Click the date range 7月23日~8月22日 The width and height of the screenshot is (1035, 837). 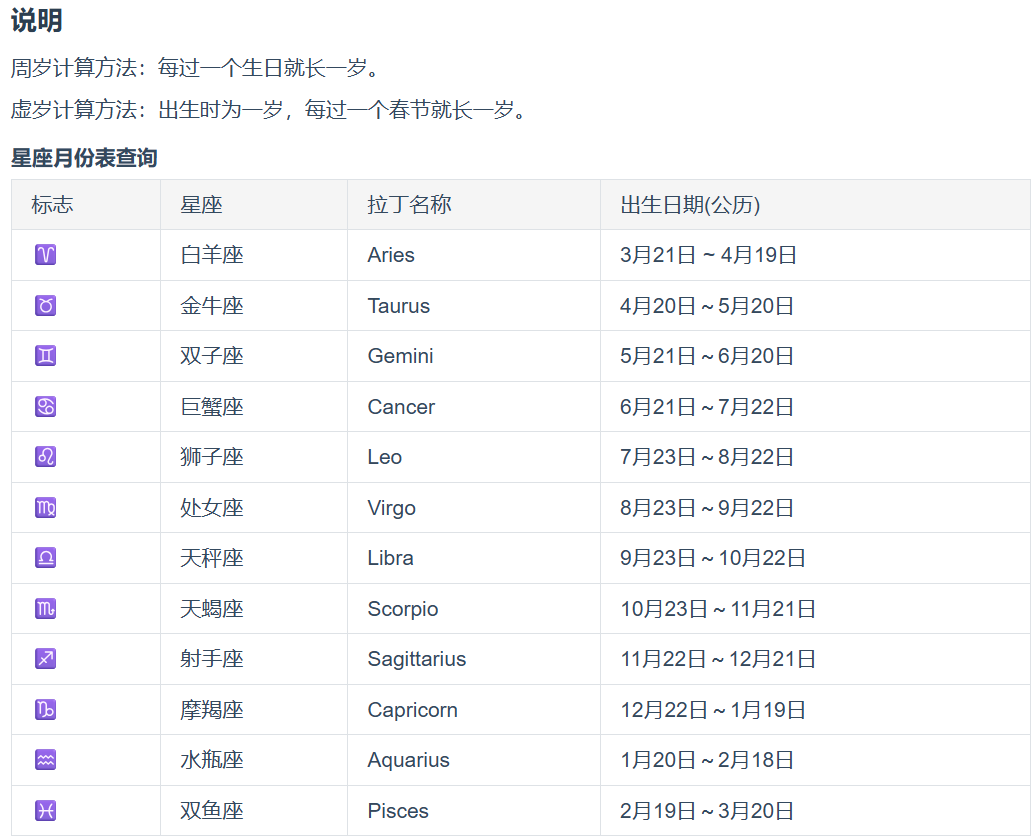click(706, 457)
